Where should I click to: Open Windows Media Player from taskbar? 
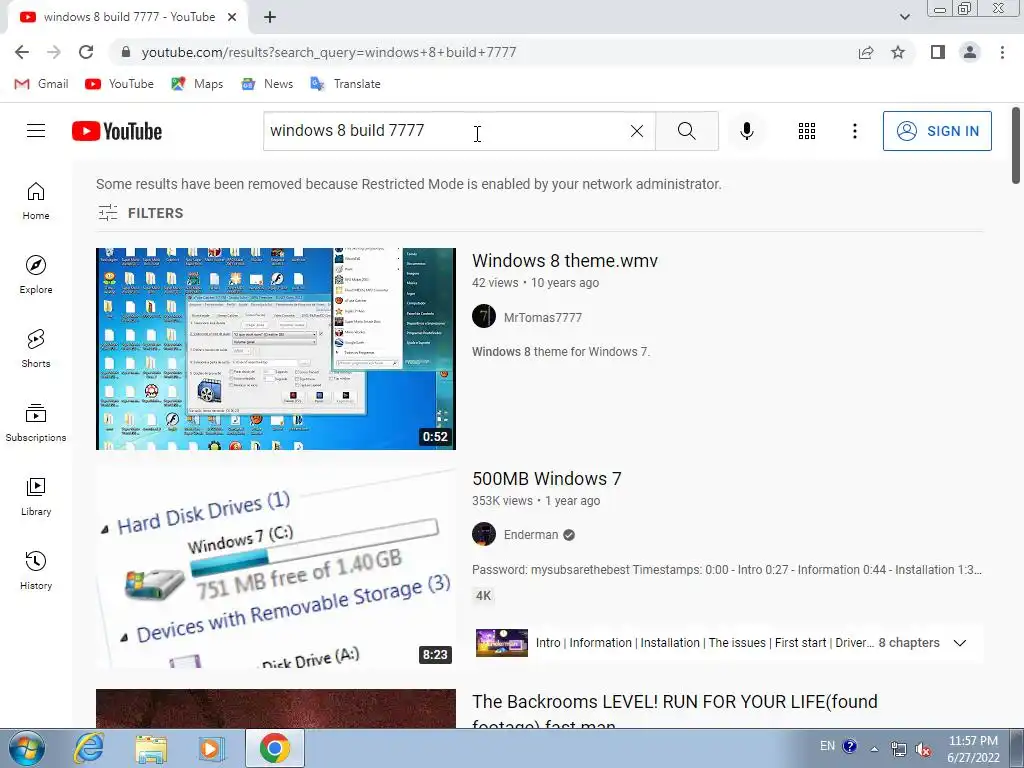click(211, 748)
